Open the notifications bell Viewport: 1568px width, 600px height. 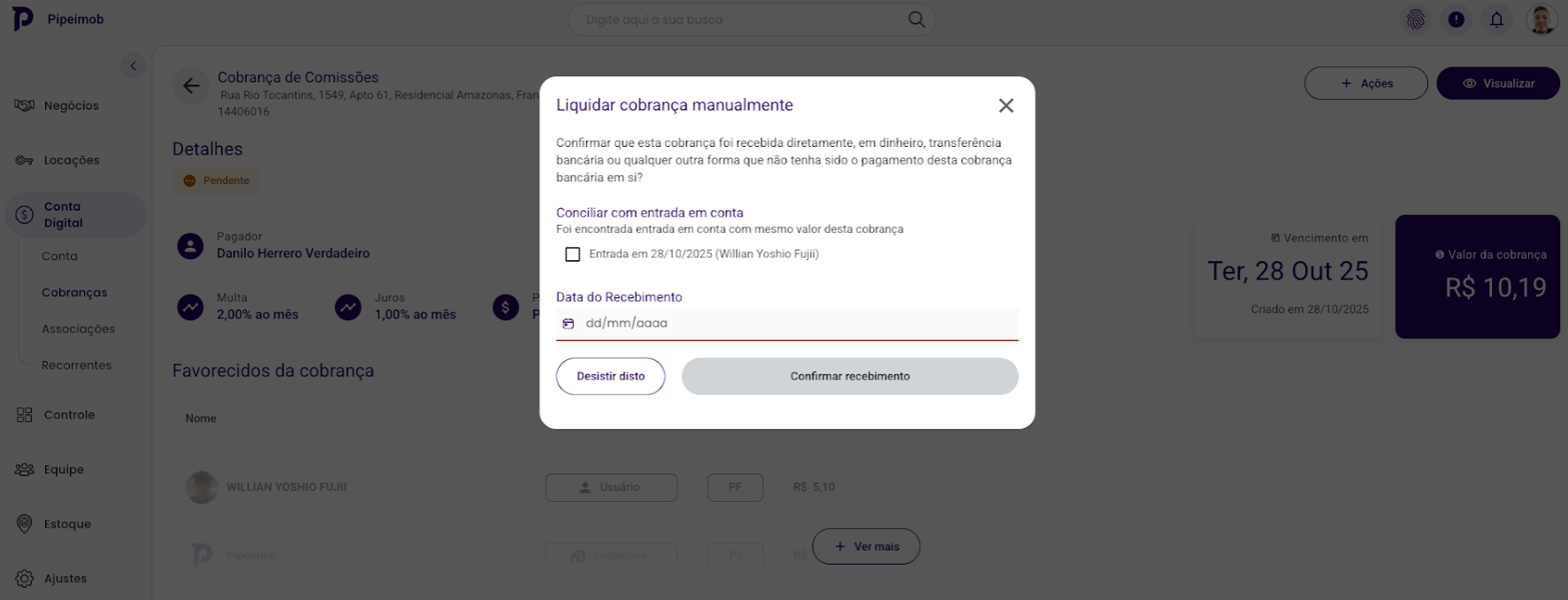pyautogui.click(x=1496, y=19)
